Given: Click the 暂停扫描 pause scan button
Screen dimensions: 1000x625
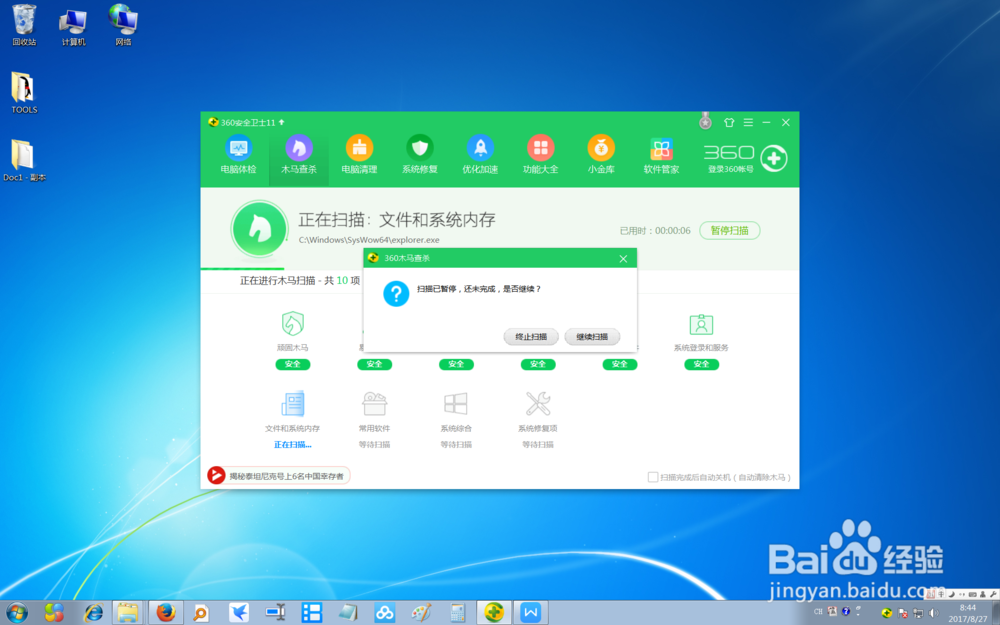Looking at the screenshot, I should [730, 230].
